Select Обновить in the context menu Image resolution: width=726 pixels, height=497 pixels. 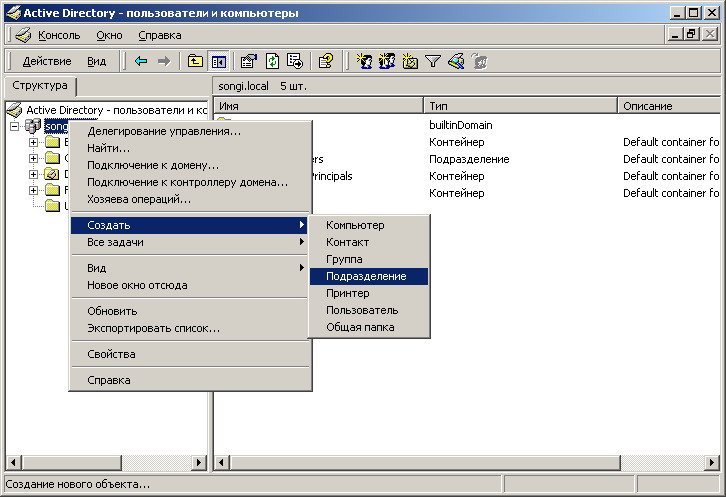pyautogui.click(x=189, y=311)
